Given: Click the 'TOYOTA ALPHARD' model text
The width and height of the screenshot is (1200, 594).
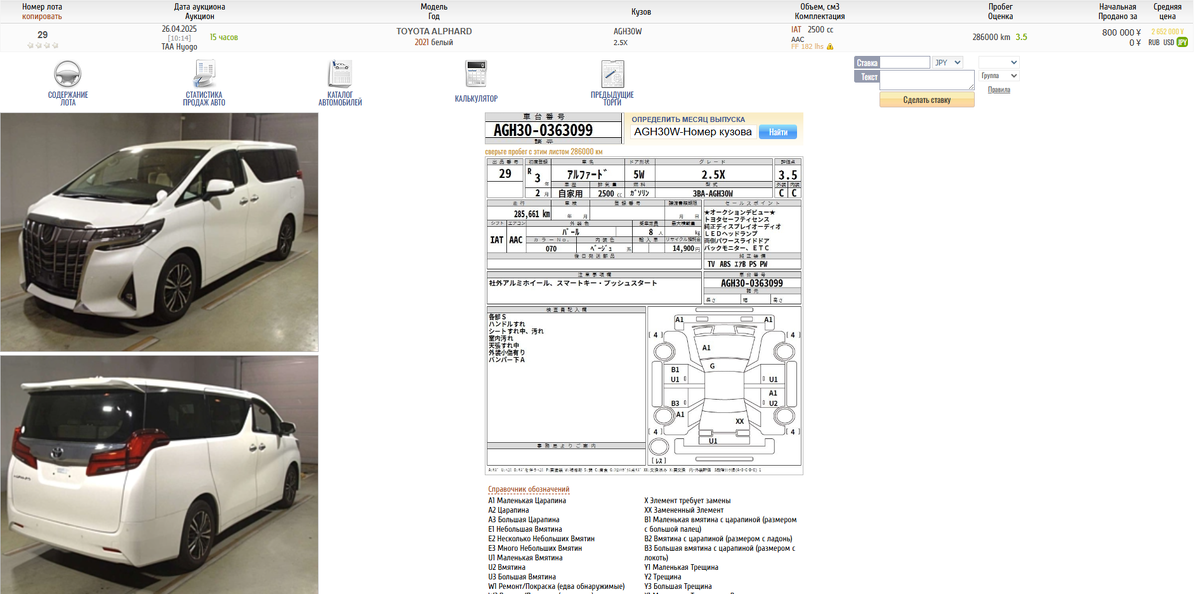Looking at the screenshot, I should click(434, 32).
